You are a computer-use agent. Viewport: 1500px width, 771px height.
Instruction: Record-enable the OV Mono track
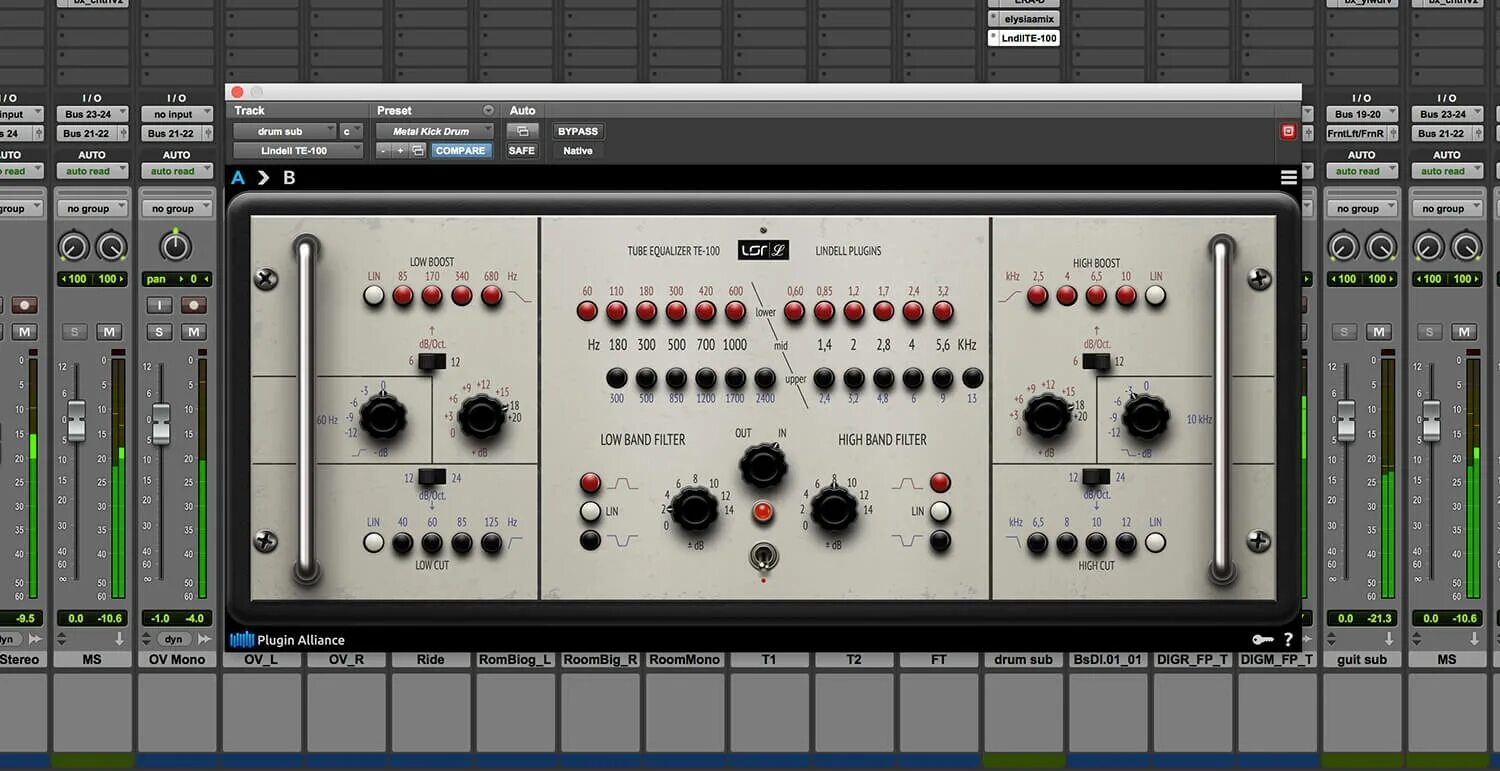194,305
